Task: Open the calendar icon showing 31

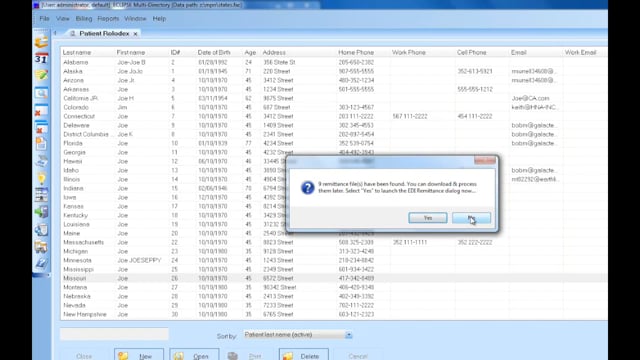Action: click(x=41, y=59)
